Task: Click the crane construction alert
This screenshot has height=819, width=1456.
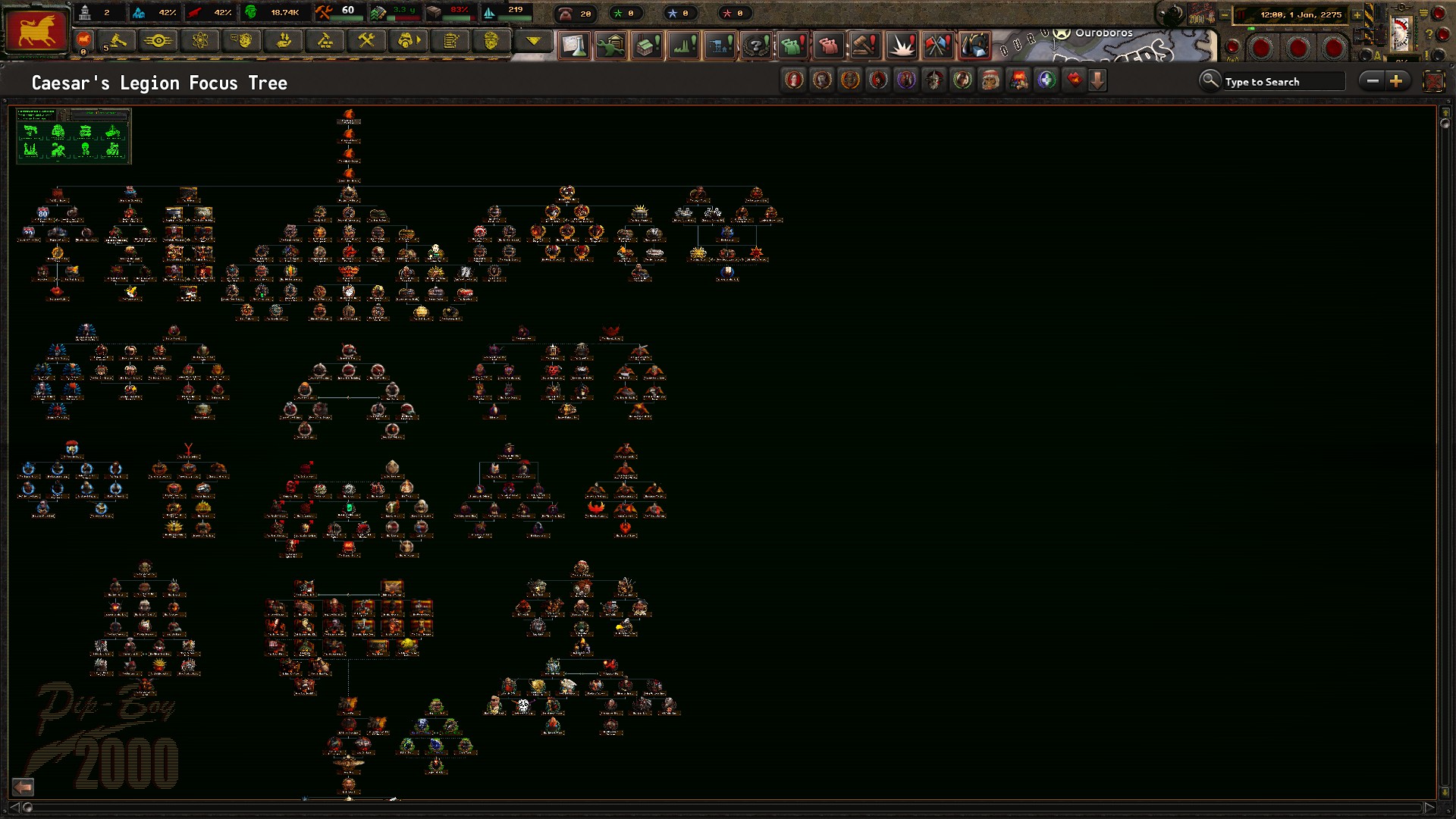Action: 720,45
